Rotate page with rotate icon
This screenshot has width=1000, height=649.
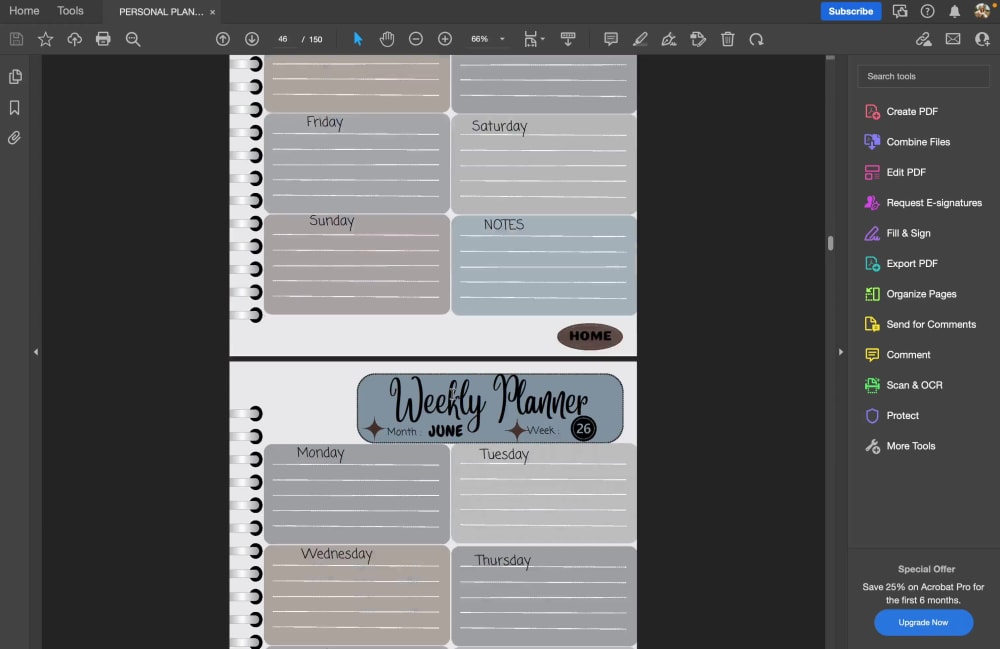click(x=756, y=40)
